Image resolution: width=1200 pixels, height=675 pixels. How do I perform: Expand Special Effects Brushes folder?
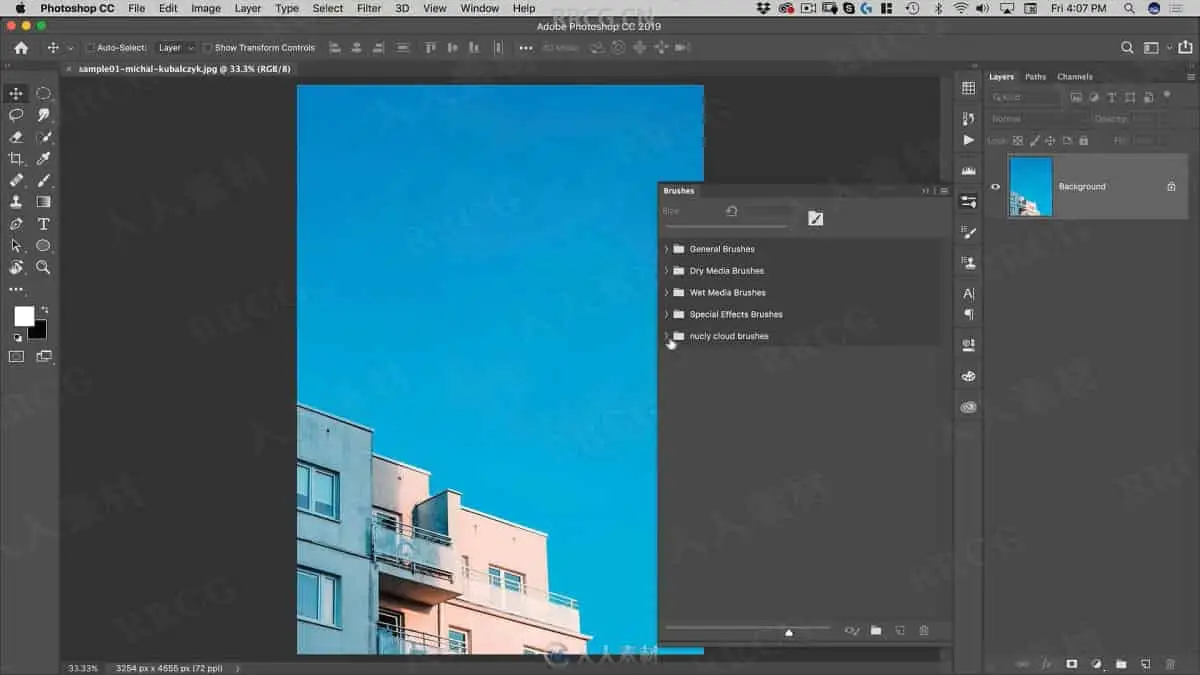(666, 314)
